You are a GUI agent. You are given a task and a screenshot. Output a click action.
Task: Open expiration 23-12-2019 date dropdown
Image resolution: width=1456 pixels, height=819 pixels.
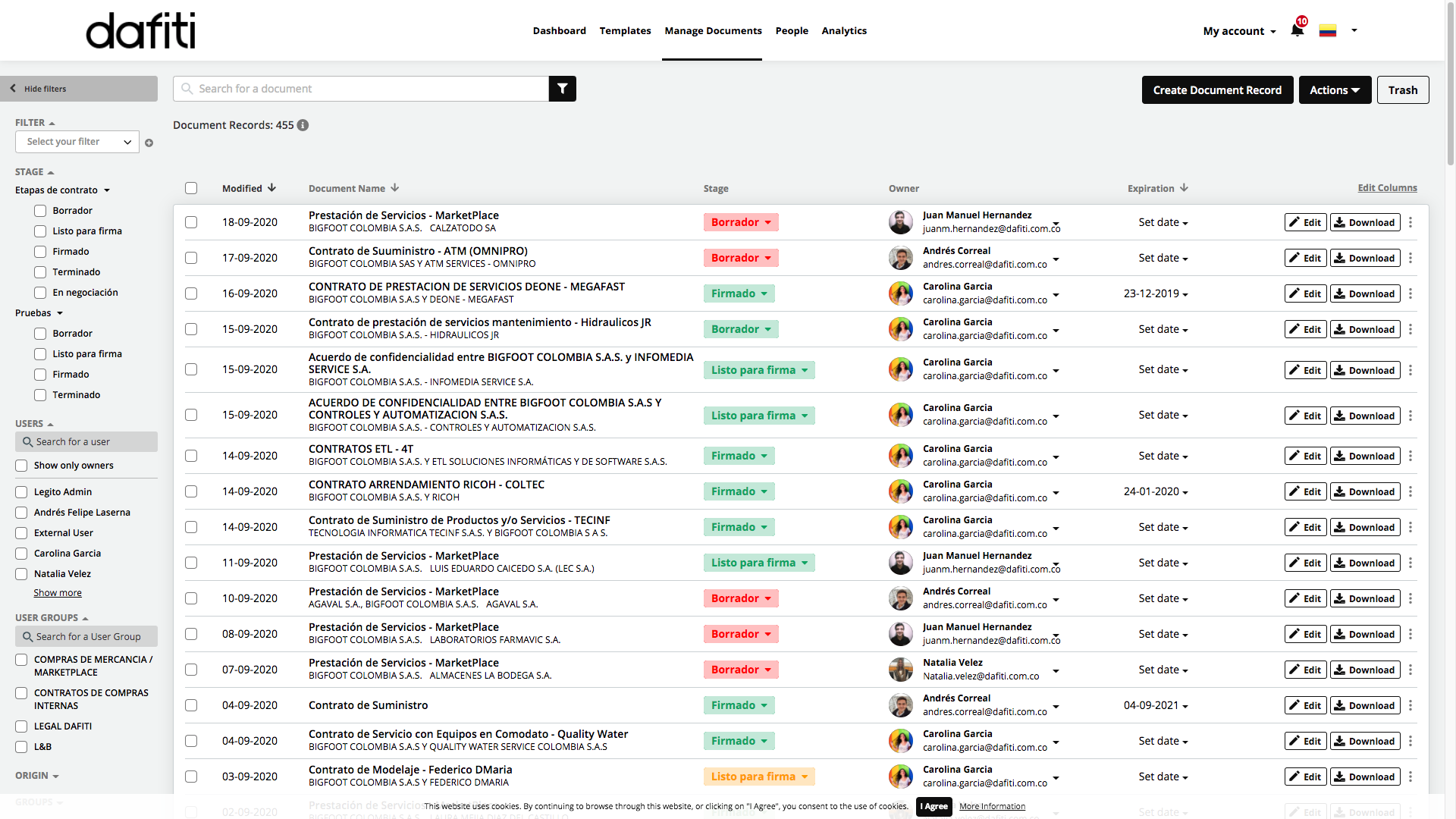pos(1156,293)
